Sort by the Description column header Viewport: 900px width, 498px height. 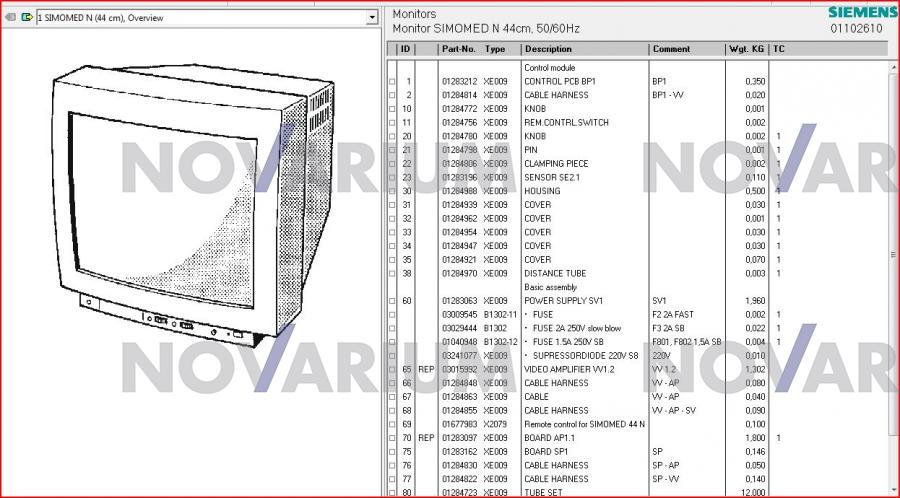click(549, 49)
